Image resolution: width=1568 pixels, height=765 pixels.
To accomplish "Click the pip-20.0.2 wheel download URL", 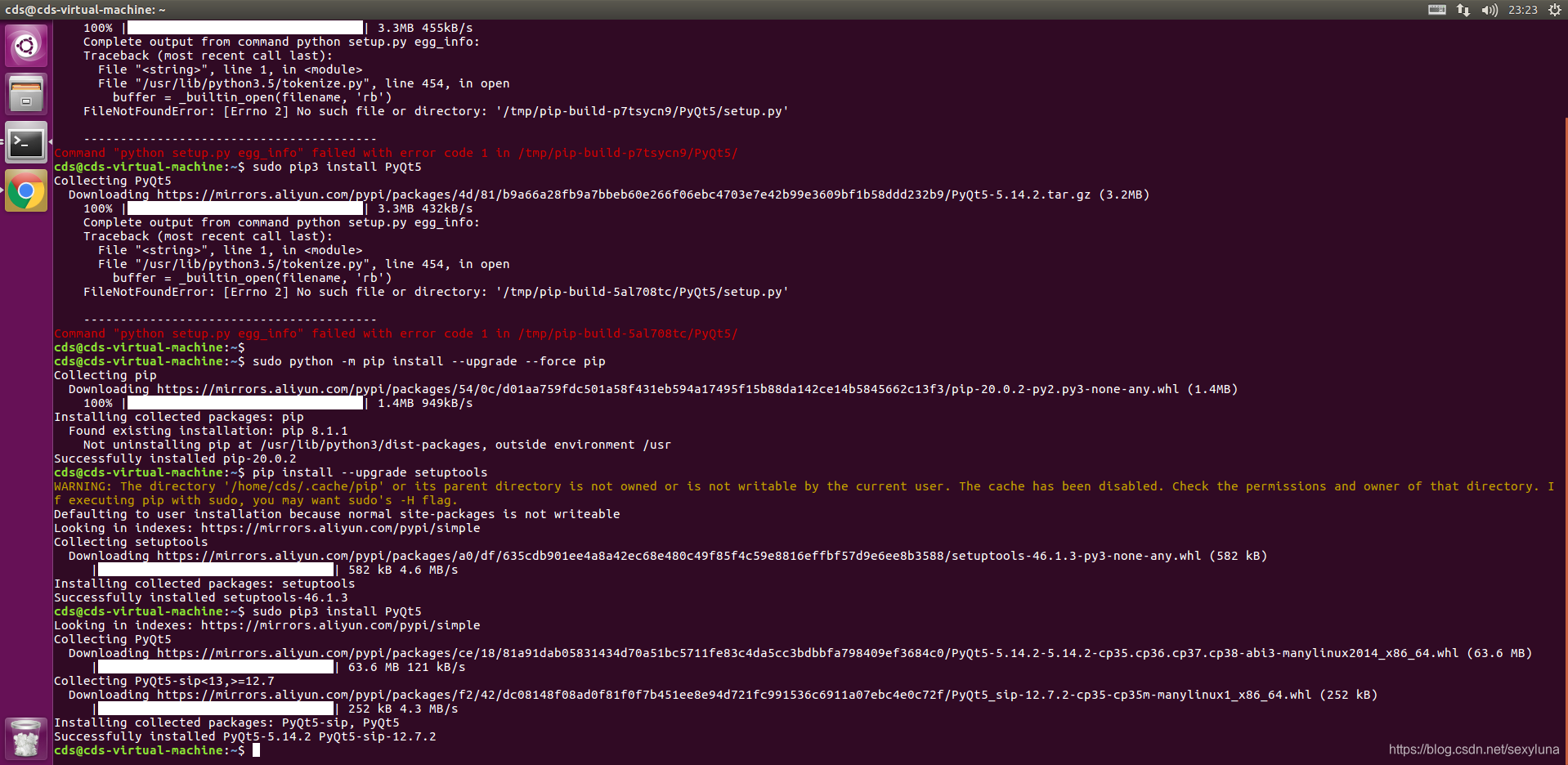I will pyautogui.click(x=668, y=389).
